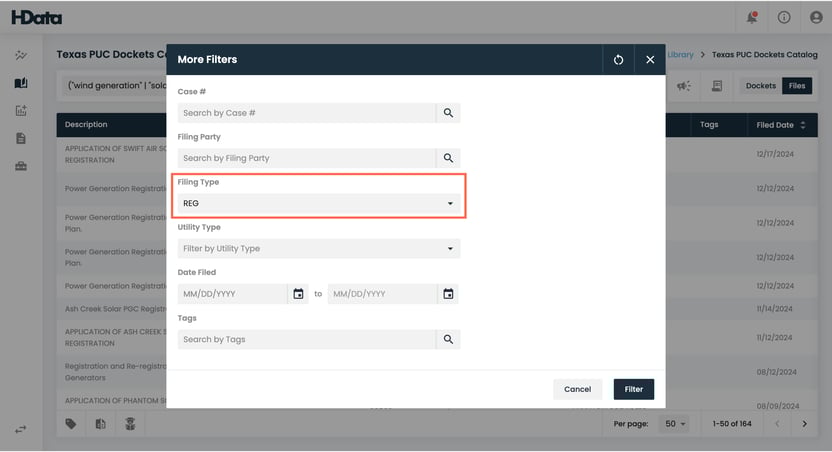The height and width of the screenshot is (452, 832).
Task: Click the compare documents icon in bottom toolbar
Action: point(100,424)
